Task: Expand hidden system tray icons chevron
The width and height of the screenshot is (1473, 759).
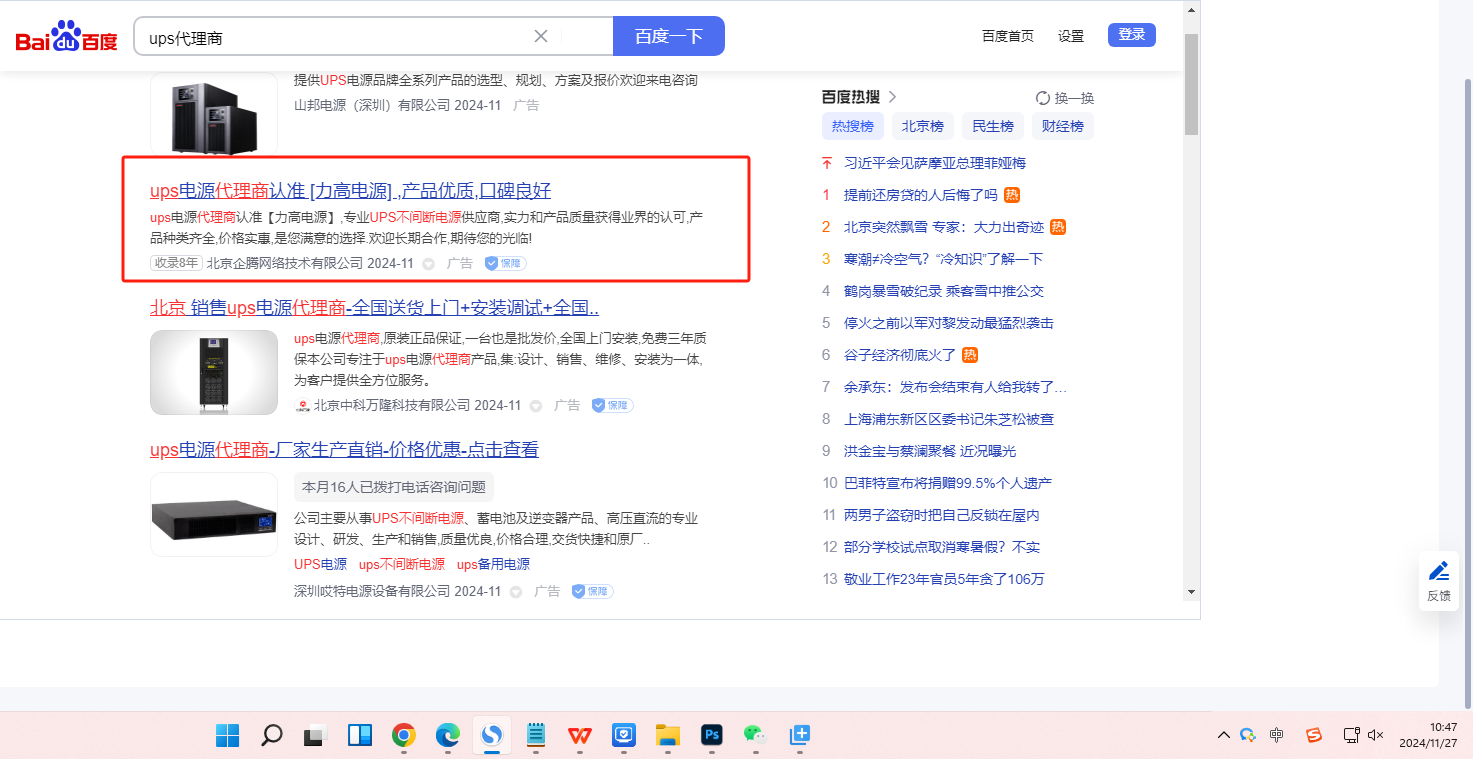Action: click(x=1223, y=735)
